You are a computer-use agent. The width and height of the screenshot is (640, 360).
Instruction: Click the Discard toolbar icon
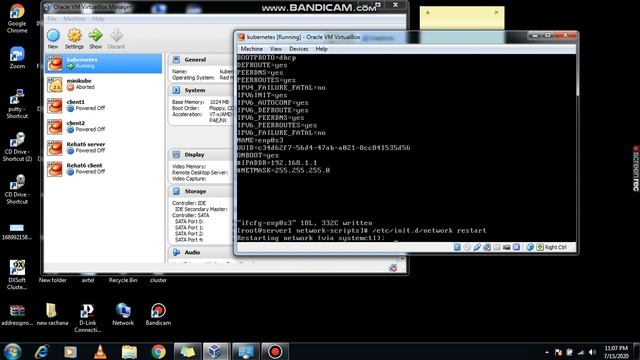[116, 39]
